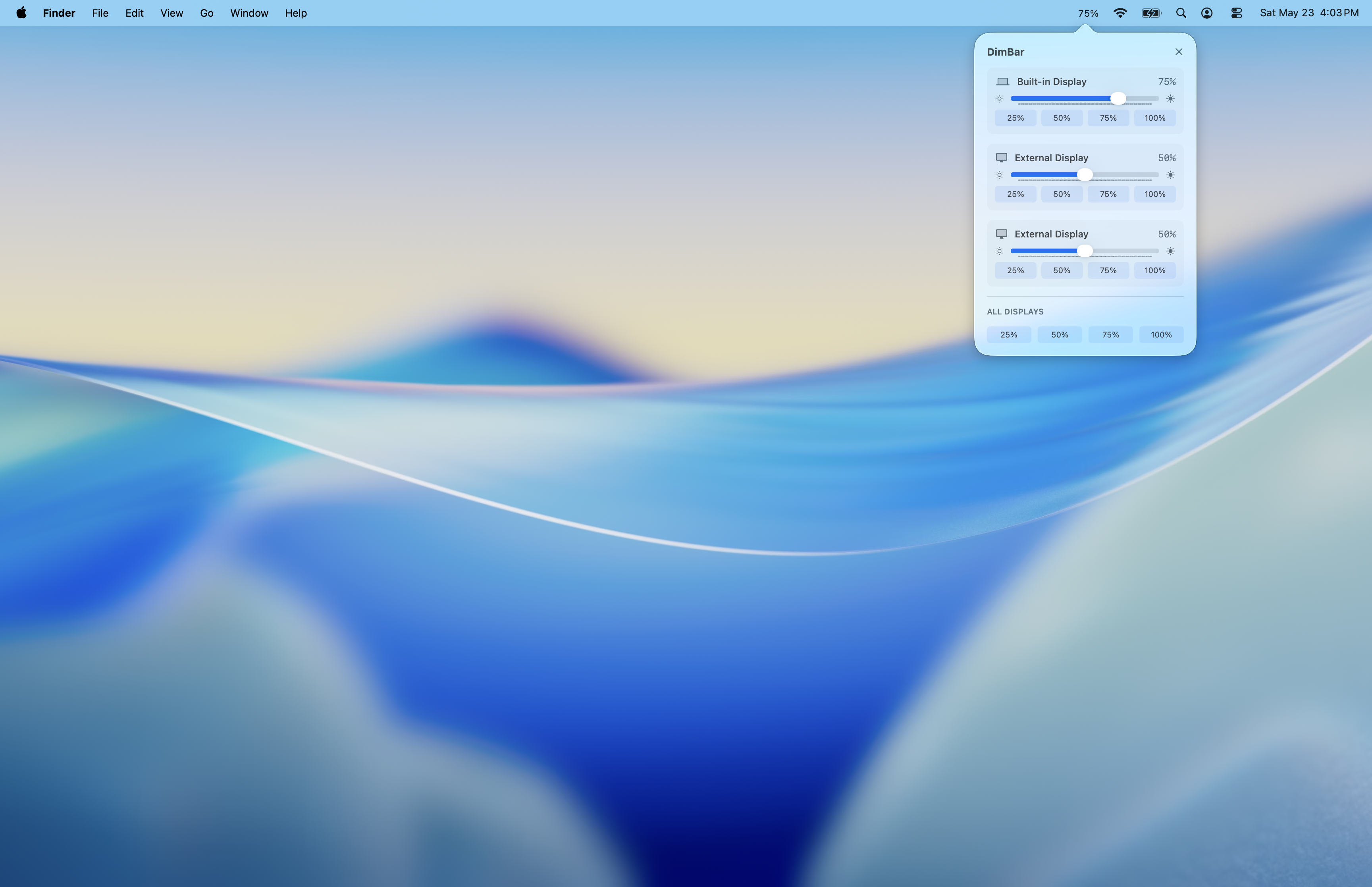
Task: Open Control Center icon
Action: click(x=1236, y=13)
